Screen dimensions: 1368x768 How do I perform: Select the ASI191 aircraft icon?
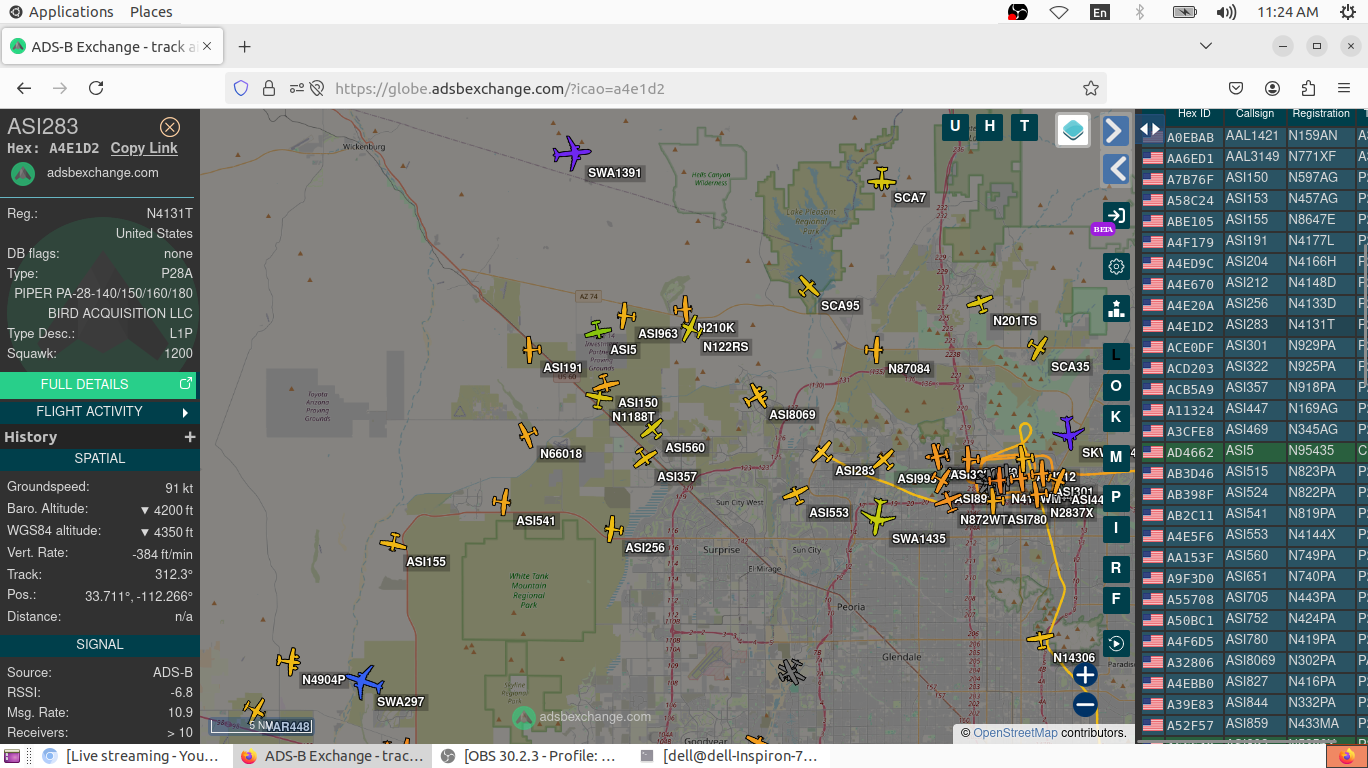(x=531, y=350)
